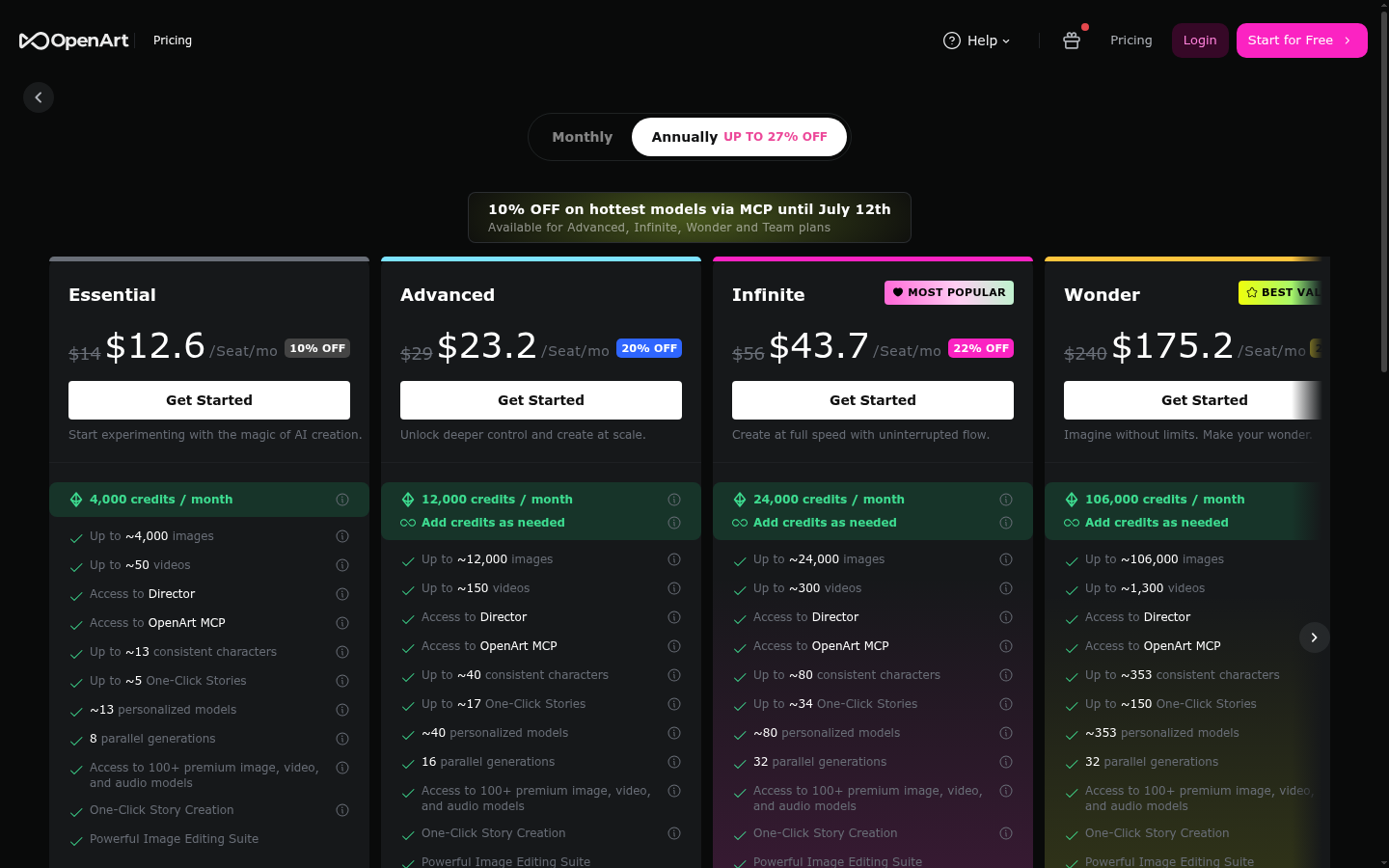
Task: Open the OpenArt logo home link
Action: pos(74,41)
